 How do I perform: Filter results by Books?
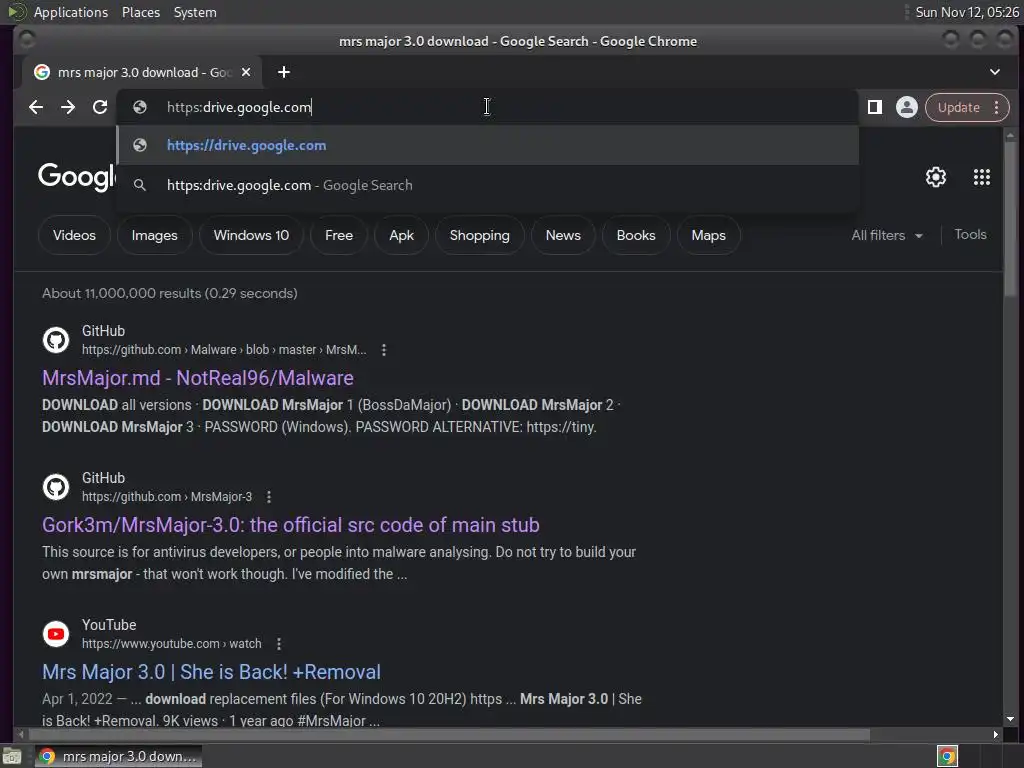pos(636,235)
